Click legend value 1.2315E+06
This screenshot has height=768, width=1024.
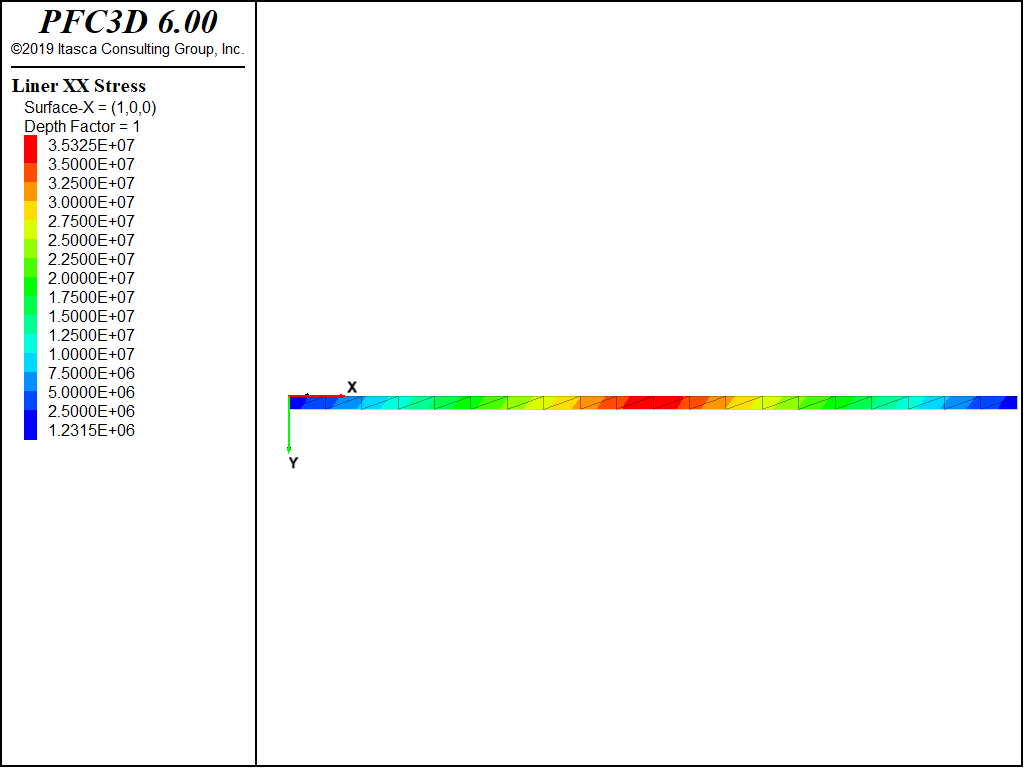91,430
